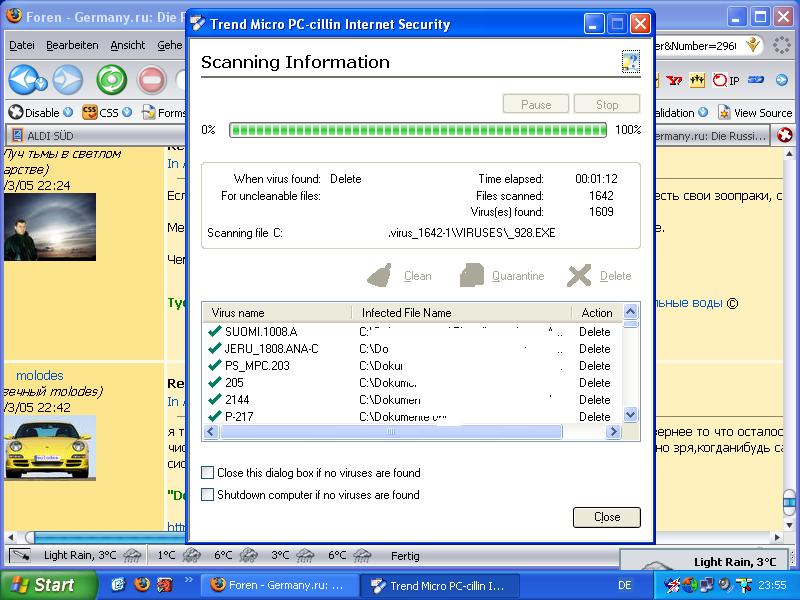Open the Datei menu
The image size is (800, 600).
pos(22,45)
